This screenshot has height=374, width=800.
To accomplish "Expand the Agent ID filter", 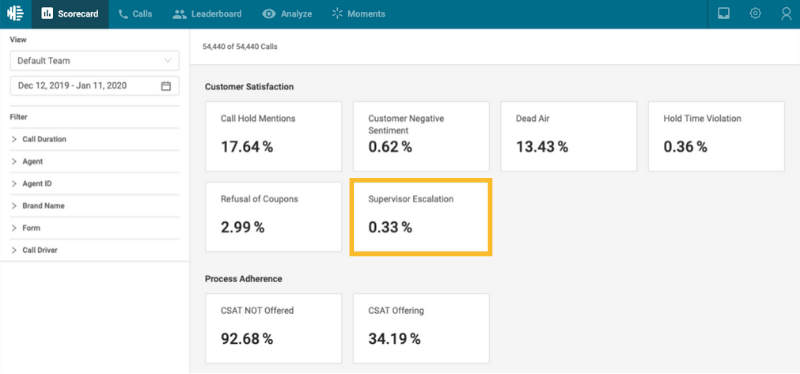I will (x=94, y=184).
